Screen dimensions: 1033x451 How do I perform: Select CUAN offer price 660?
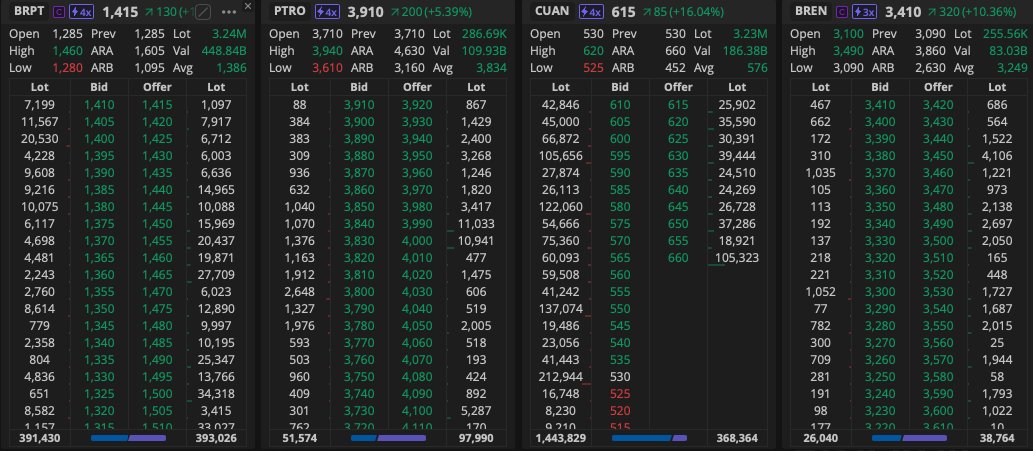tap(678, 258)
